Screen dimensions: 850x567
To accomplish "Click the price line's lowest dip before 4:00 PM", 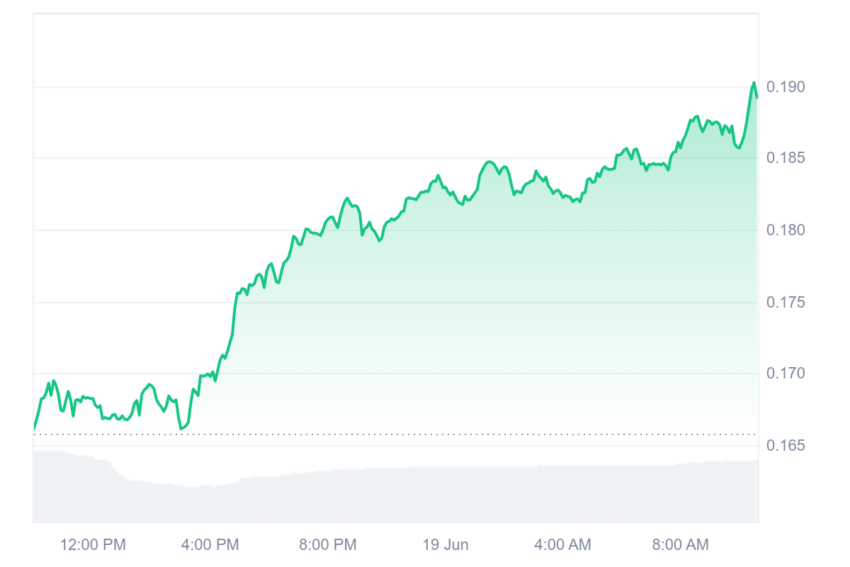I will click(x=181, y=429).
